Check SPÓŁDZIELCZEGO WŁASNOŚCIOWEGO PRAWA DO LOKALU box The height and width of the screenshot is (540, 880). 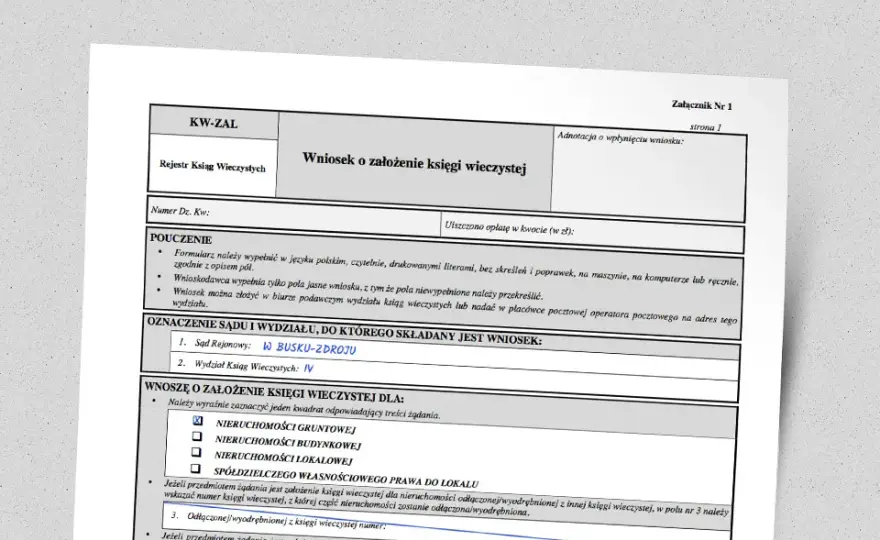pos(195,468)
